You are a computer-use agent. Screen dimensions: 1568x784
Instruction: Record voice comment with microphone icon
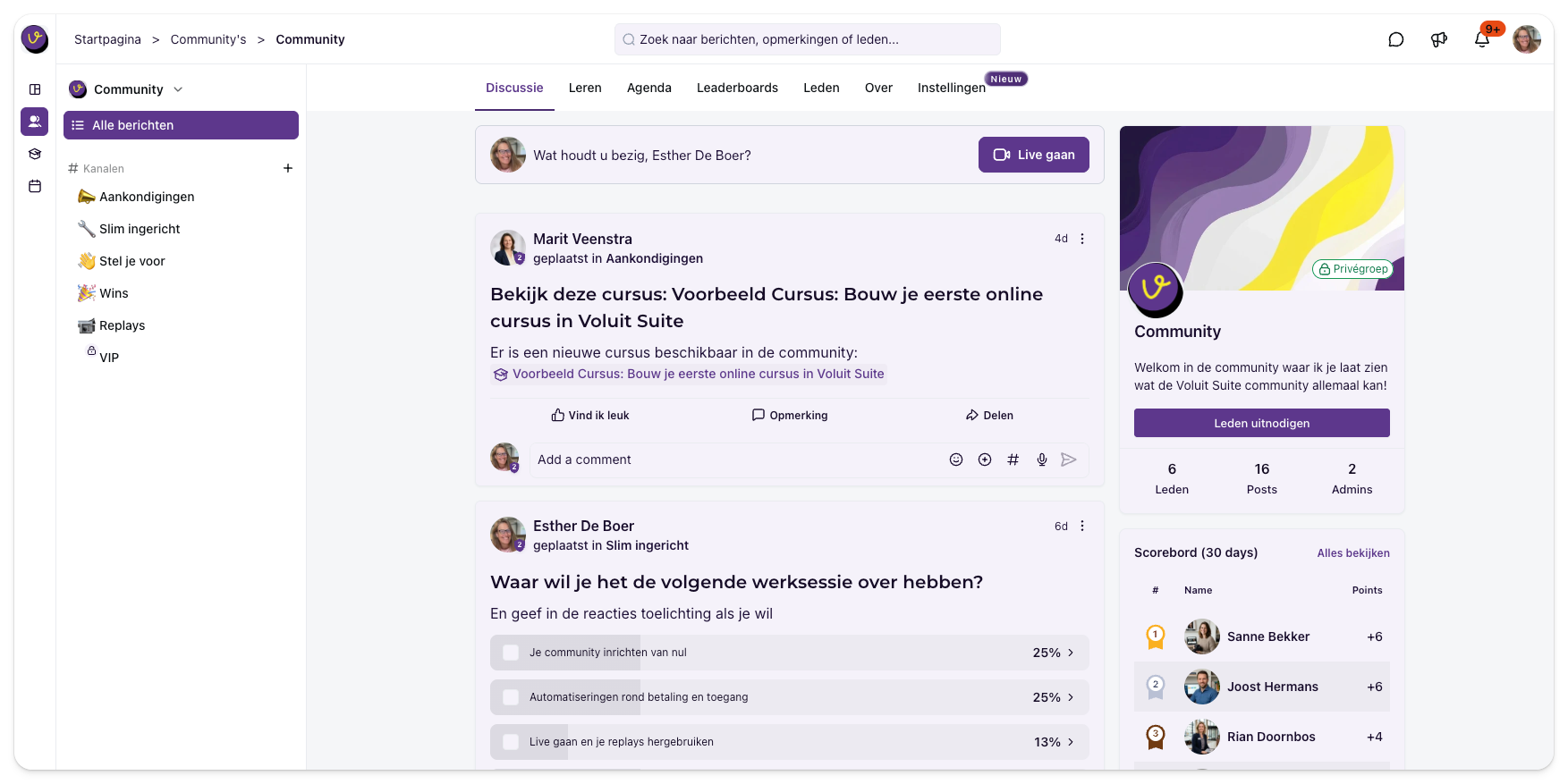coord(1042,459)
